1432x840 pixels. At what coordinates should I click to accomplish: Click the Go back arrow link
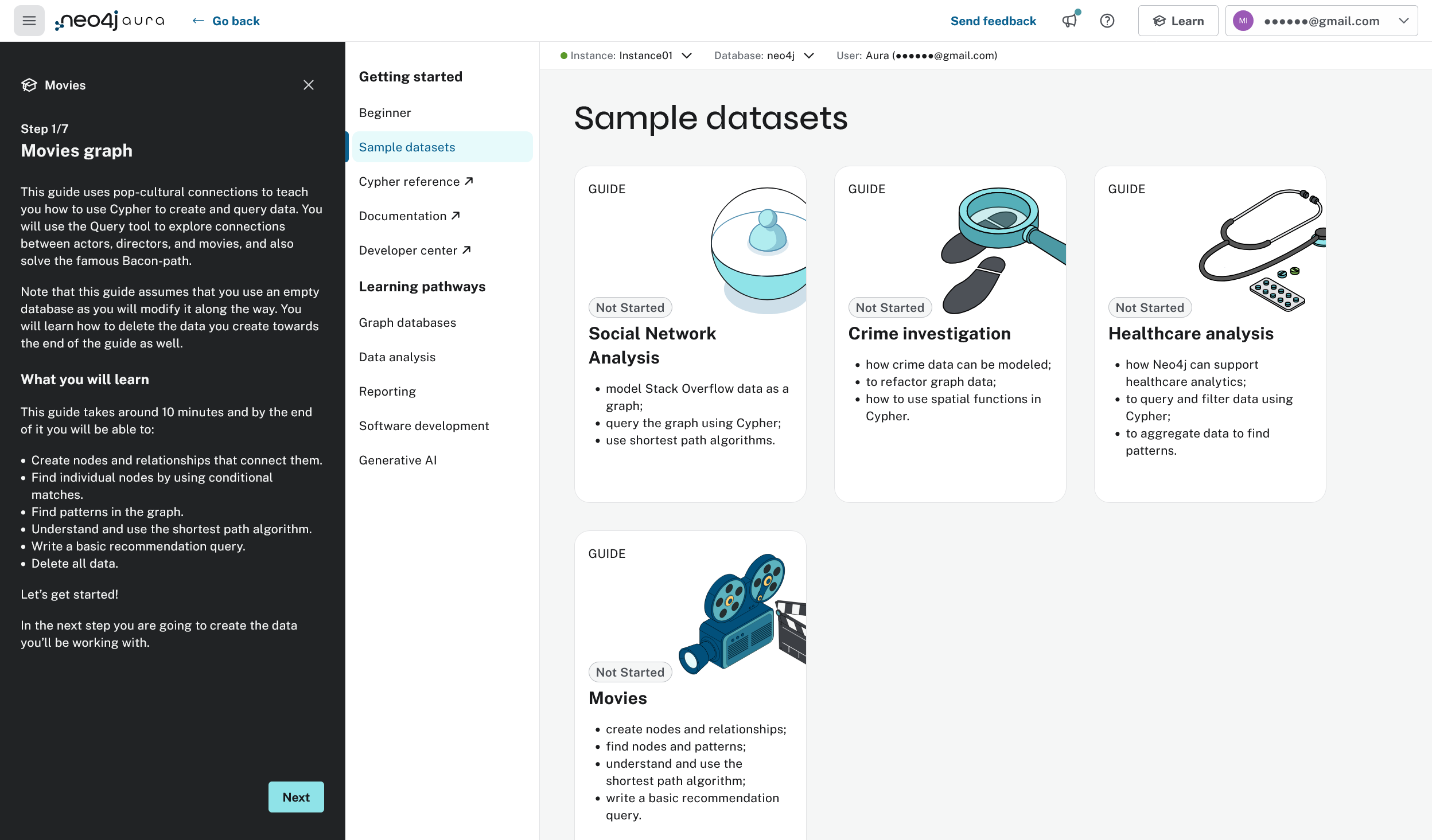[225, 21]
